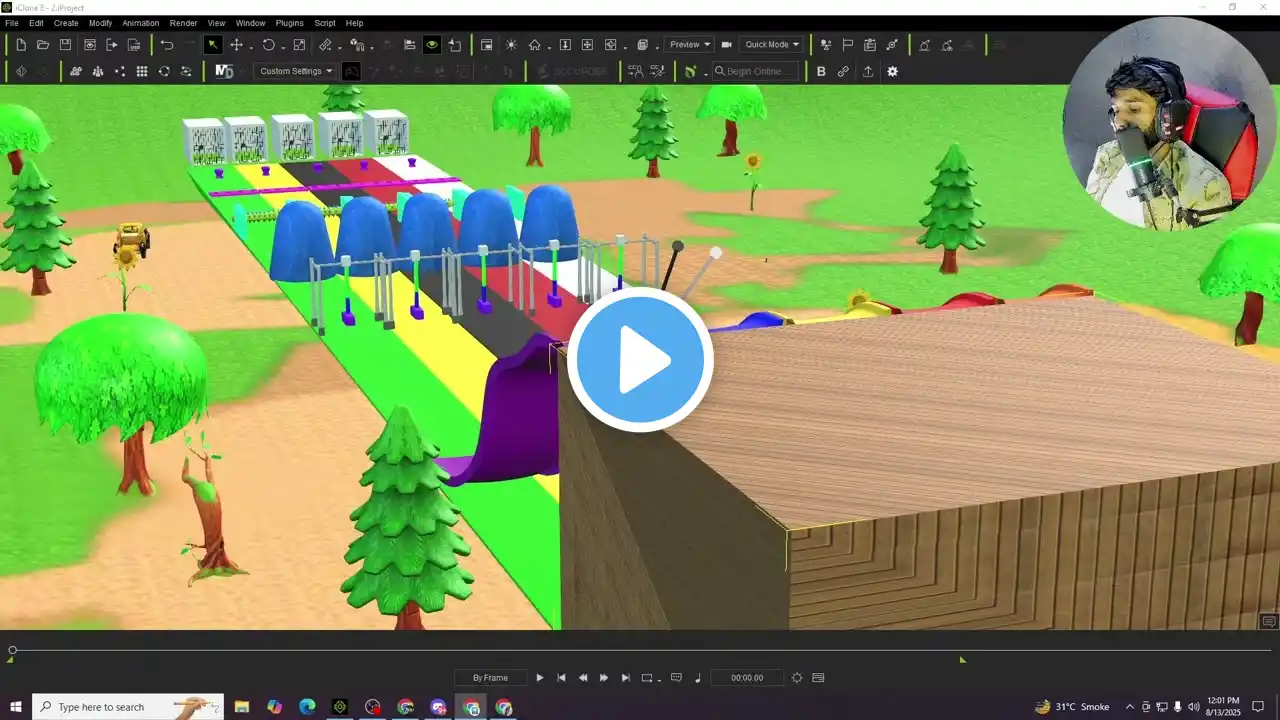
Task: Click the timeline playhead at start
Action: [x=12, y=651]
